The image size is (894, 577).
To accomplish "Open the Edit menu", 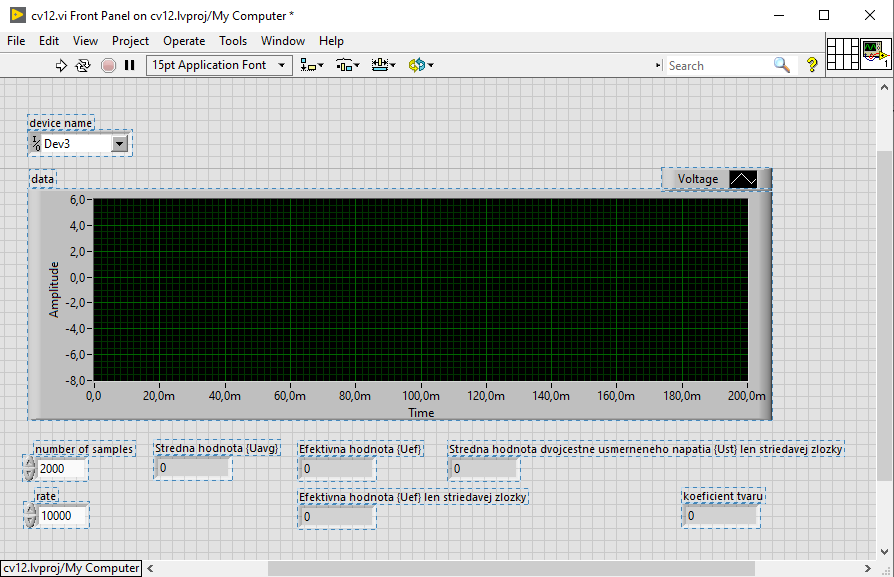I will click(x=49, y=41).
